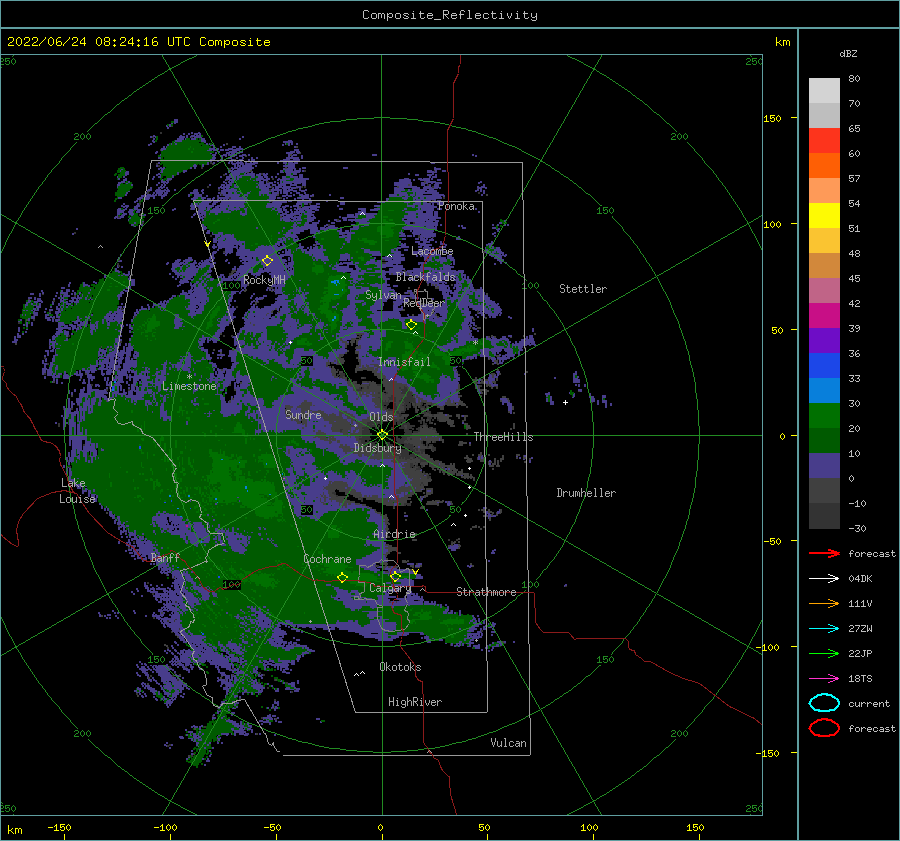Click the red forecast arrow in legend
This screenshot has width=900, height=841.
coord(824,553)
